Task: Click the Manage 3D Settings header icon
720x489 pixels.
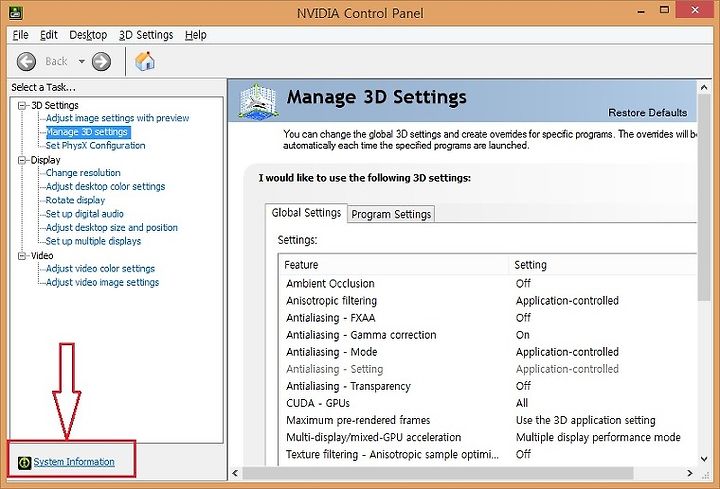Action: [259, 101]
